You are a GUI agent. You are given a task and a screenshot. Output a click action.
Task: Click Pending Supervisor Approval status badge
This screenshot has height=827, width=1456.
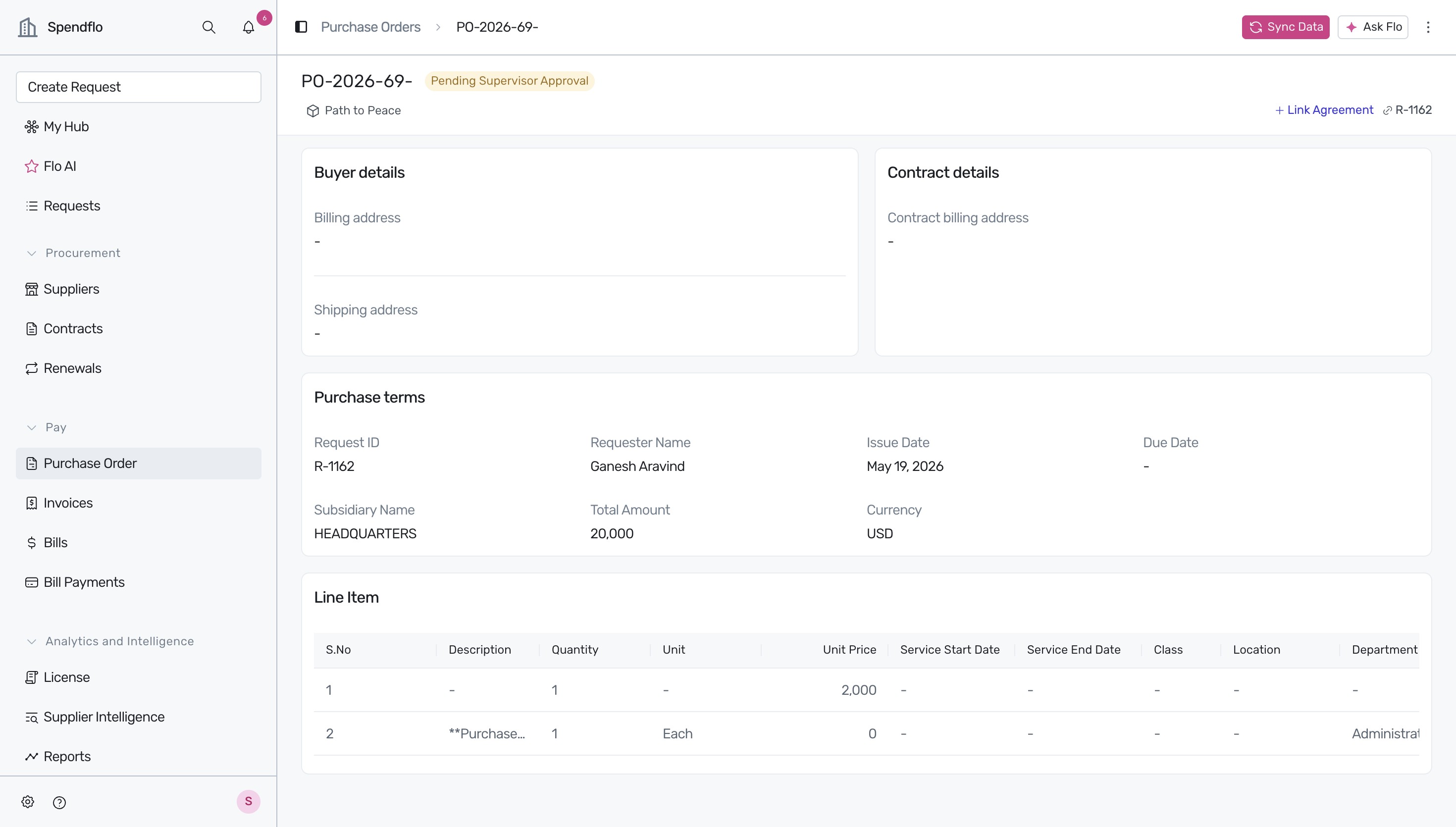[510, 81]
